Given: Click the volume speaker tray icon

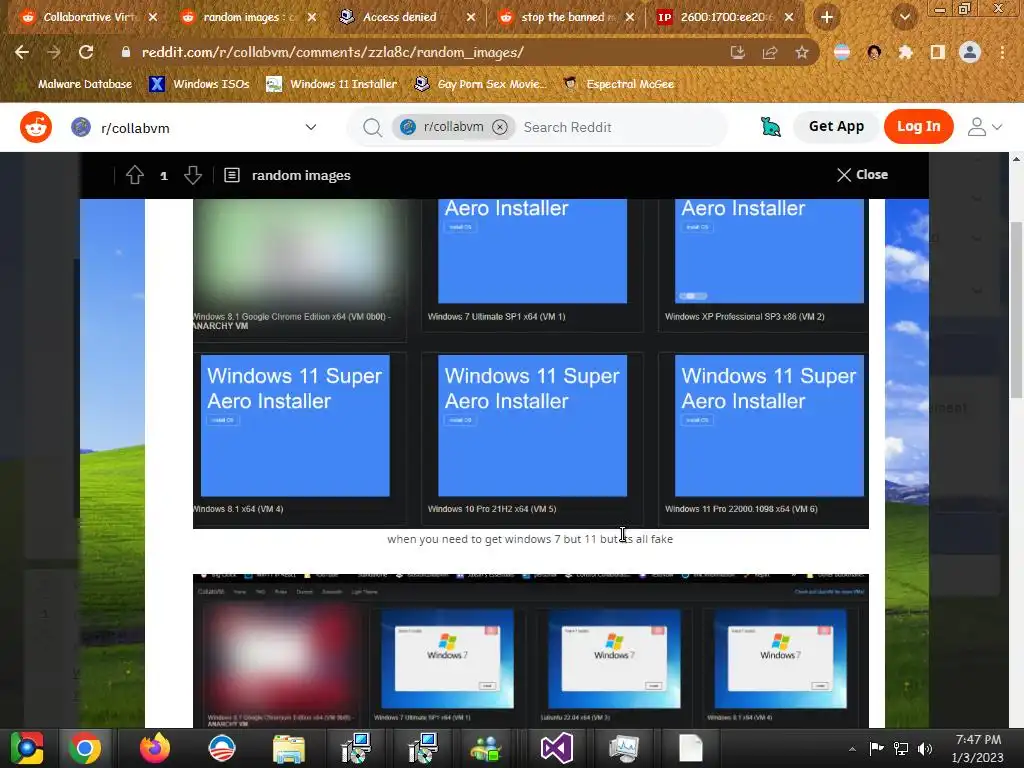Looking at the screenshot, I should coord(925,748).
